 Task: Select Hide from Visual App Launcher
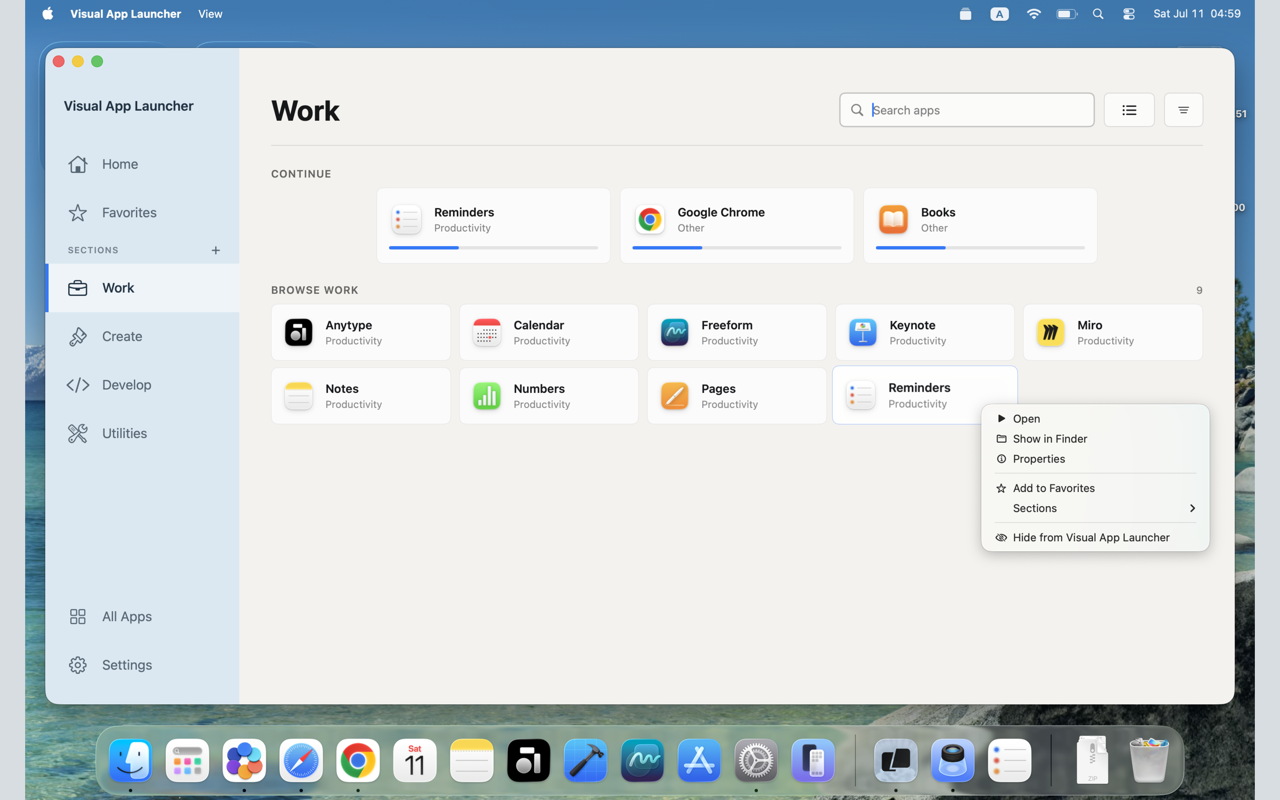point(1095,537)
